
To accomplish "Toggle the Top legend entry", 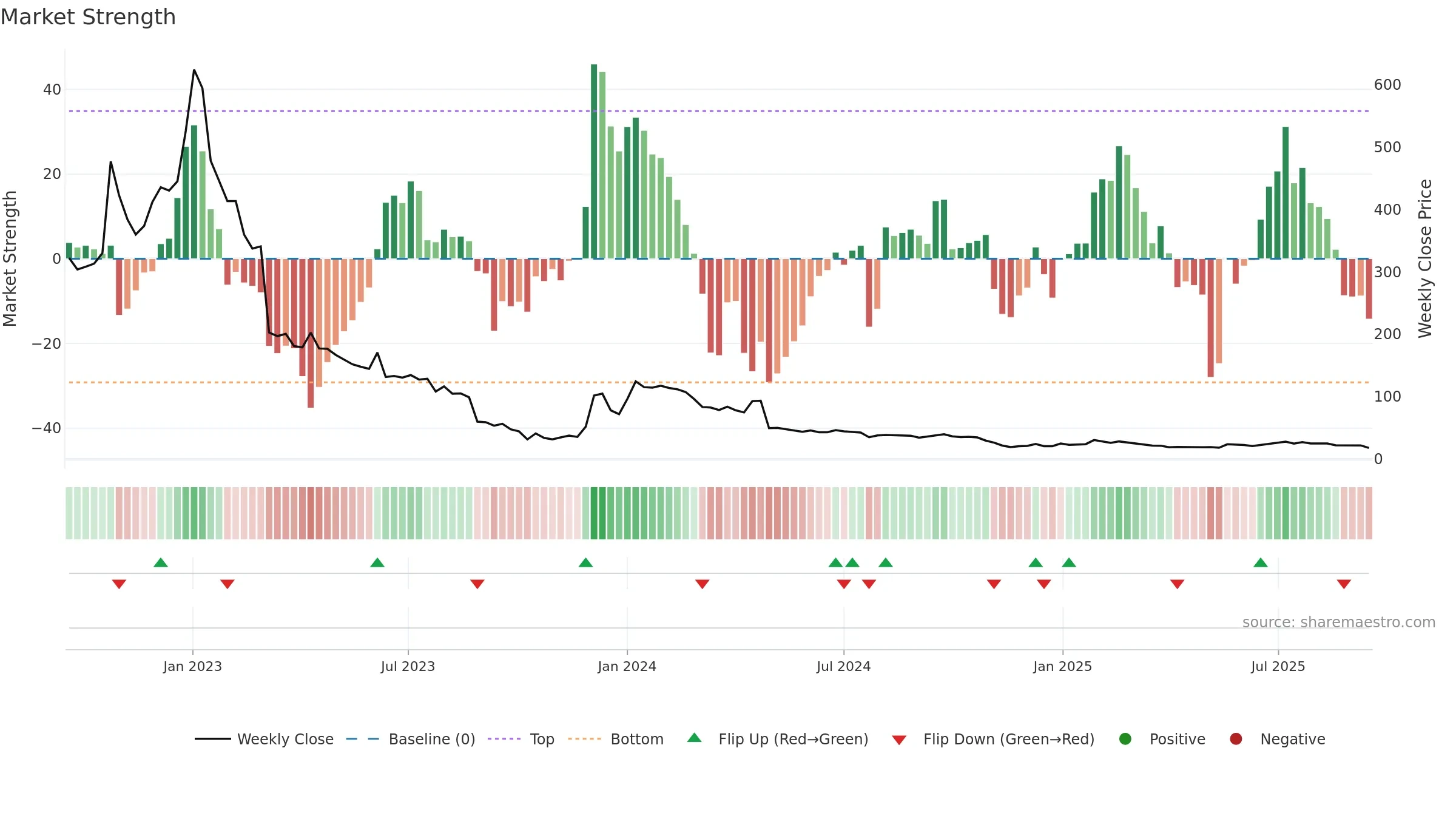I will pyautogui.click(x=521, y=739).
